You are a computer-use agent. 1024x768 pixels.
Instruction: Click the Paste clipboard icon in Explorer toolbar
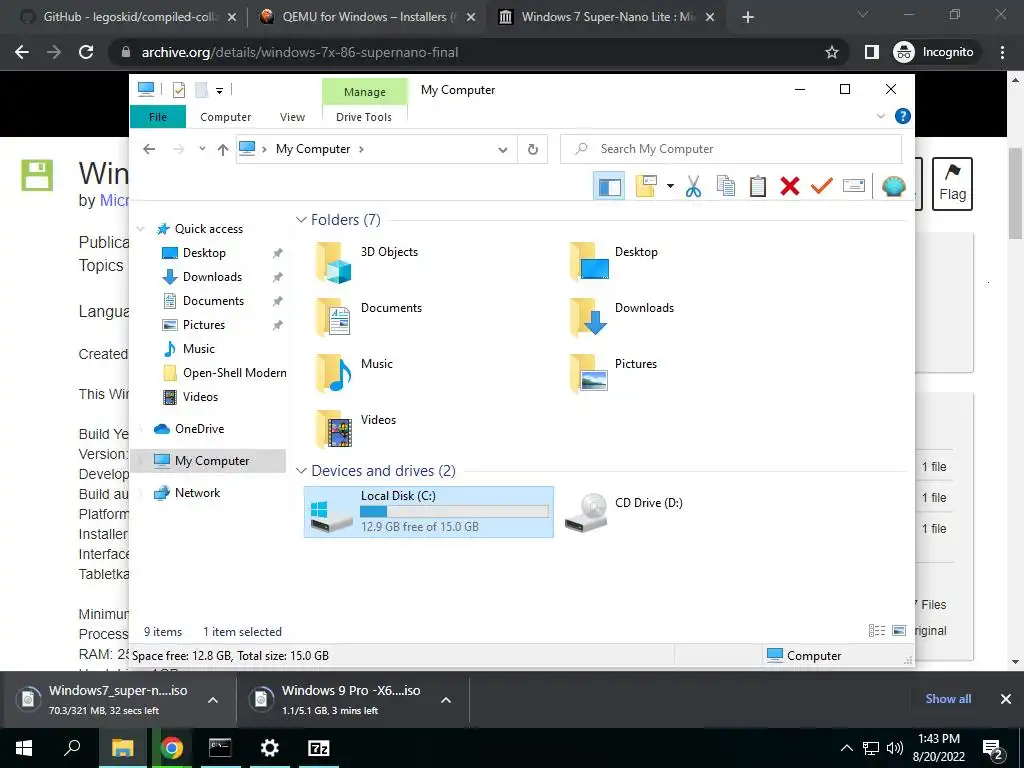[x=758, y=186]
